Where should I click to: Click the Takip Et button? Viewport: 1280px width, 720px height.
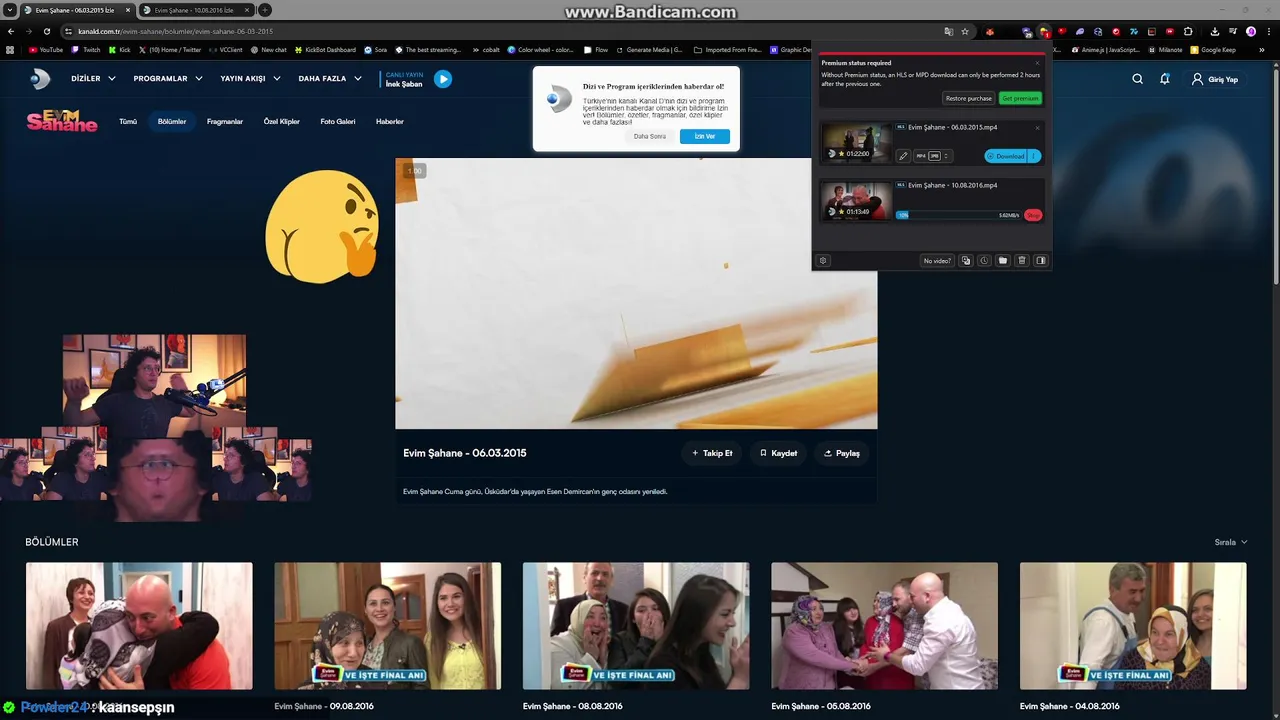(x=712, y=453)
